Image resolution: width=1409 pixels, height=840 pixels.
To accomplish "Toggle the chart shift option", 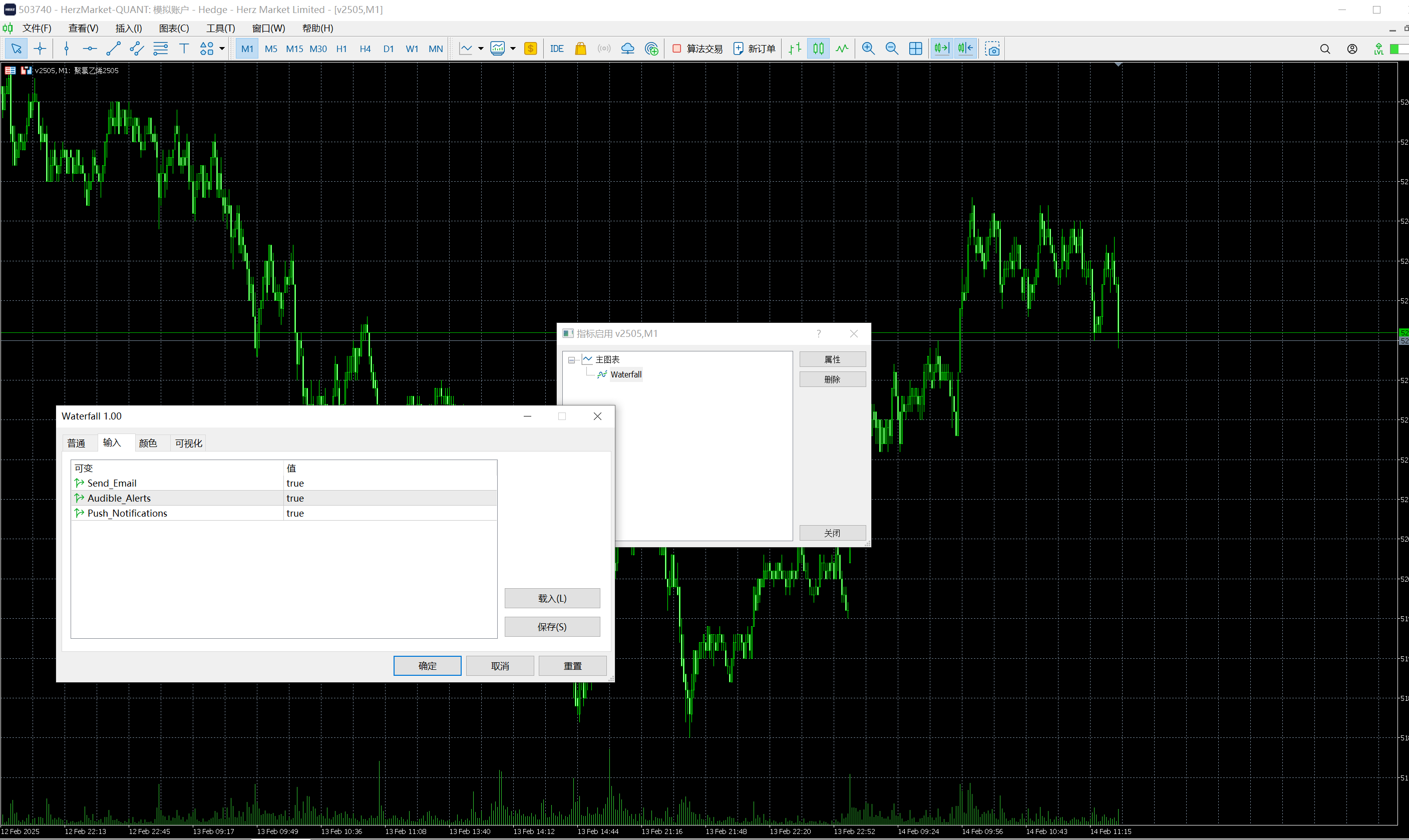I will click(x=965, y=49).
